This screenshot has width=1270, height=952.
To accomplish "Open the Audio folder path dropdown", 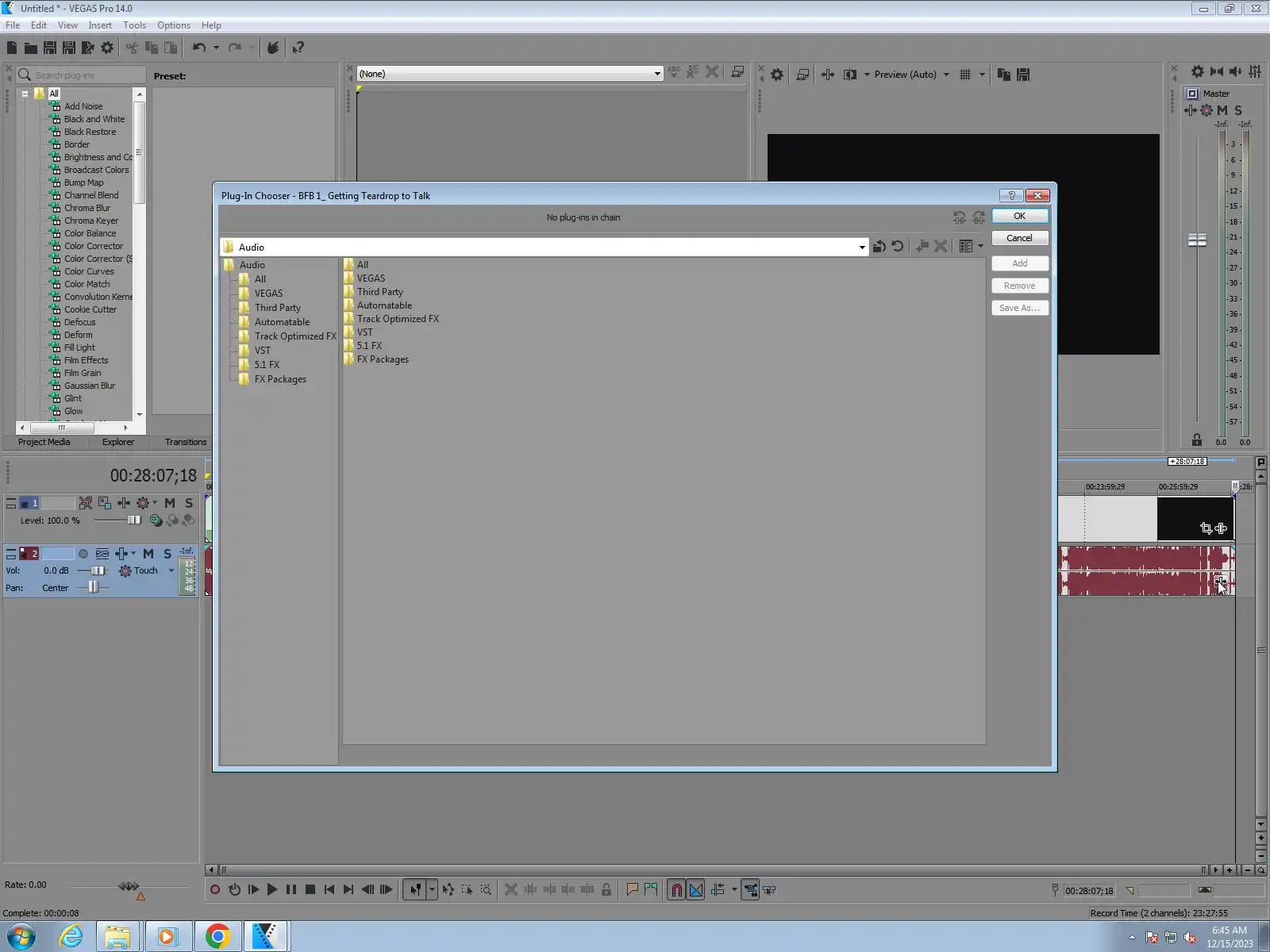I will point(862,248).
